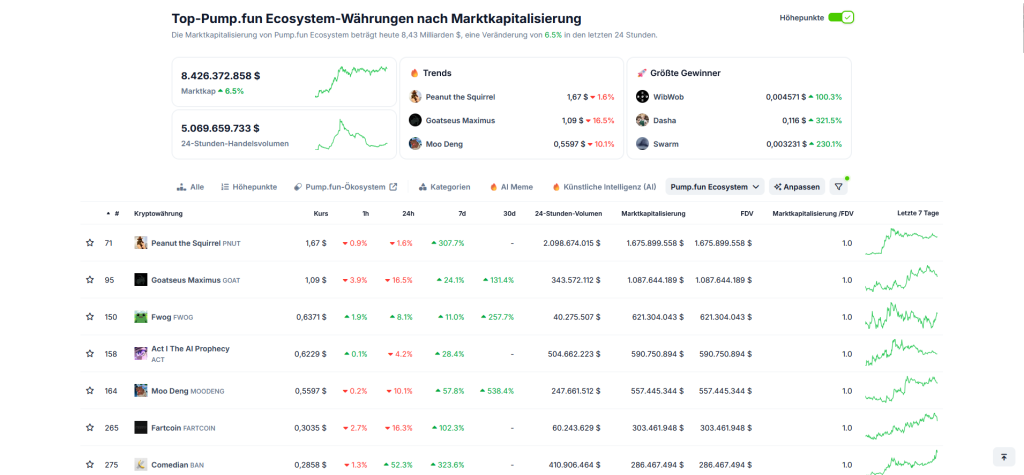Click the Größte Gewinner heading
This screenshot has width=1024, height=475.
(685, 73)
